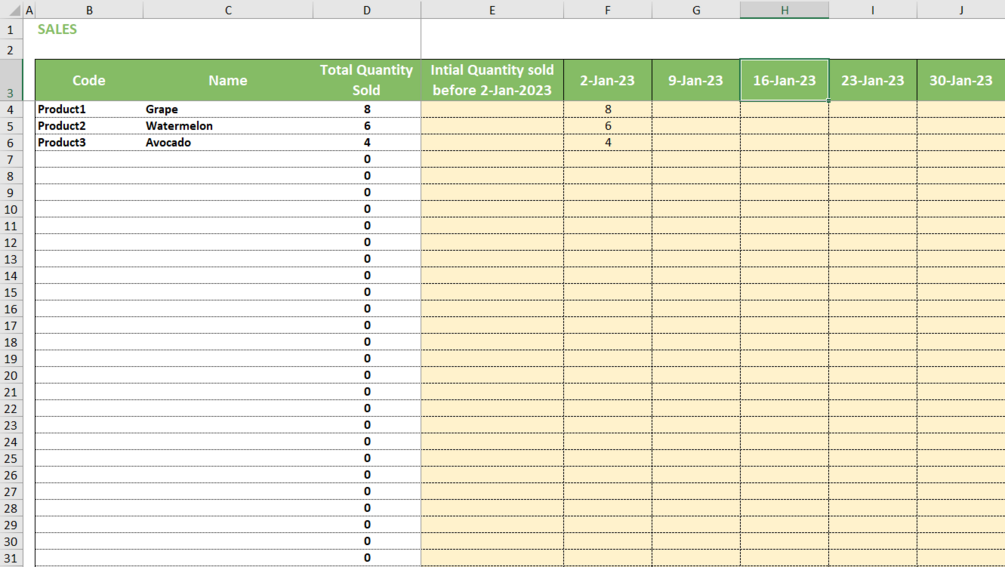Click Watermelon's empty 16-Jan-23 cell

pyautogui.click(x=785, y=126)
